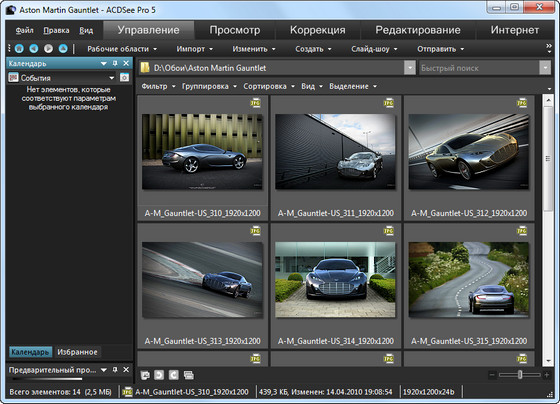Click the D:\Обои\Aston Martin Gauntlet path field

(x=272, y=68)
